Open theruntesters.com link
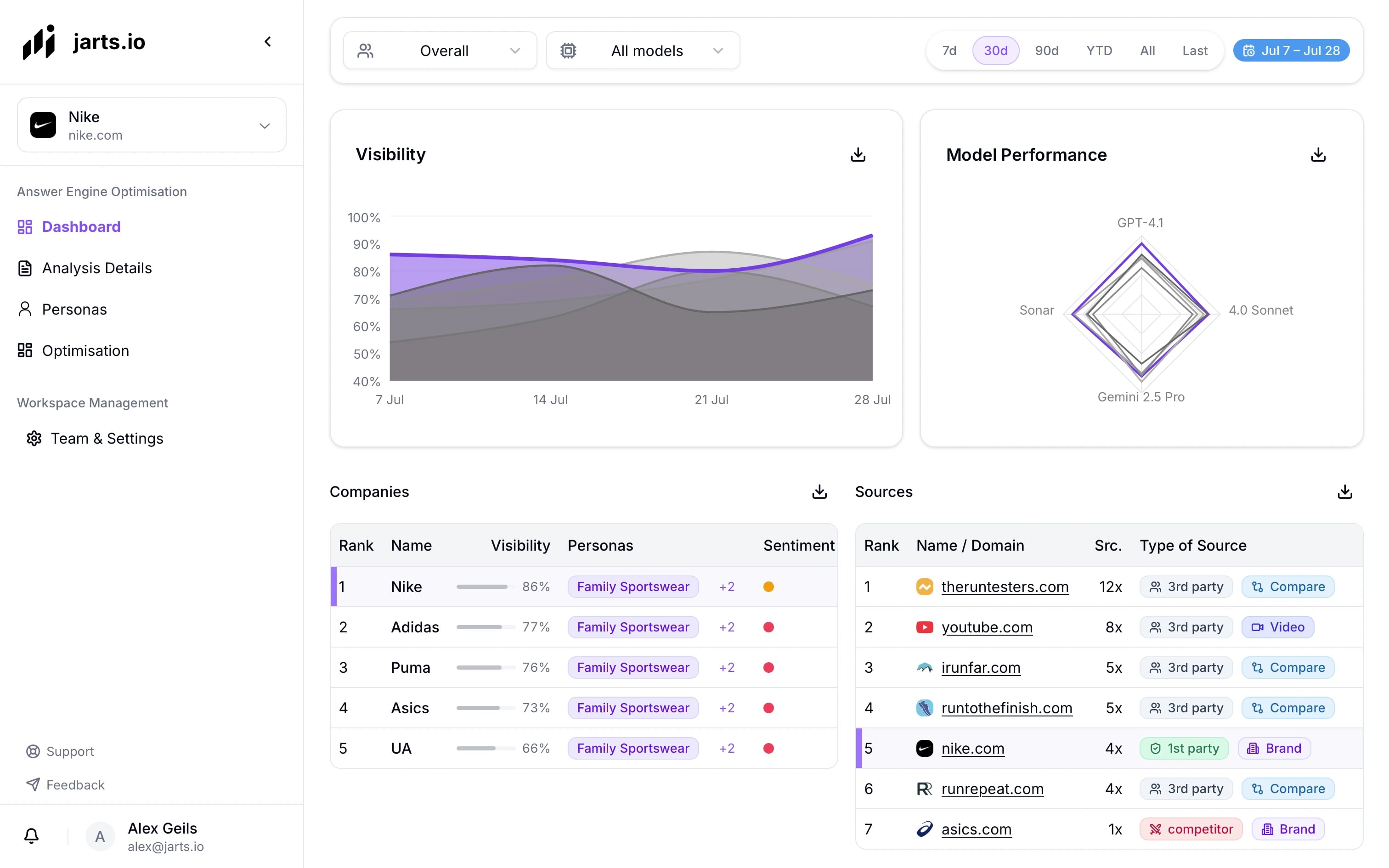The image size is (1389, 868). (1005, 587)
